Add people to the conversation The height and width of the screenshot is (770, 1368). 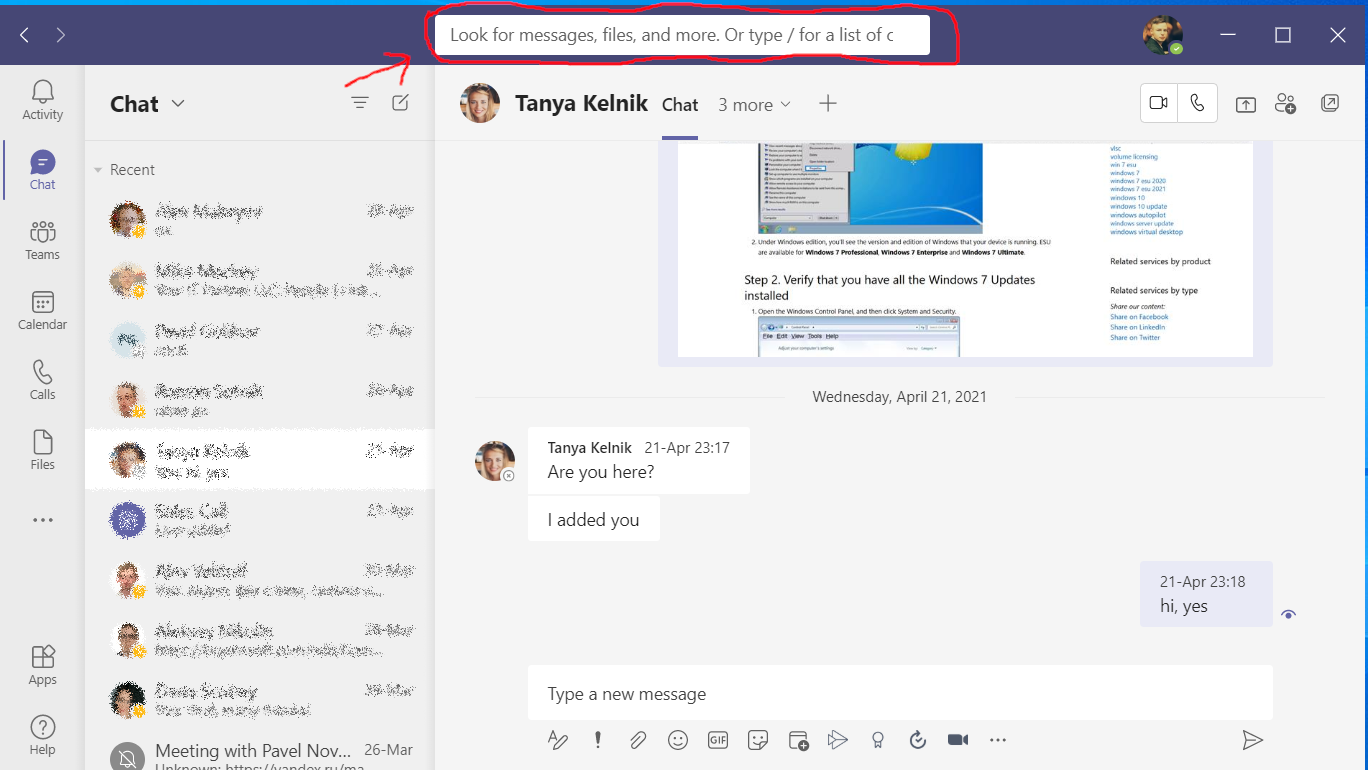tap(1286, 103)
